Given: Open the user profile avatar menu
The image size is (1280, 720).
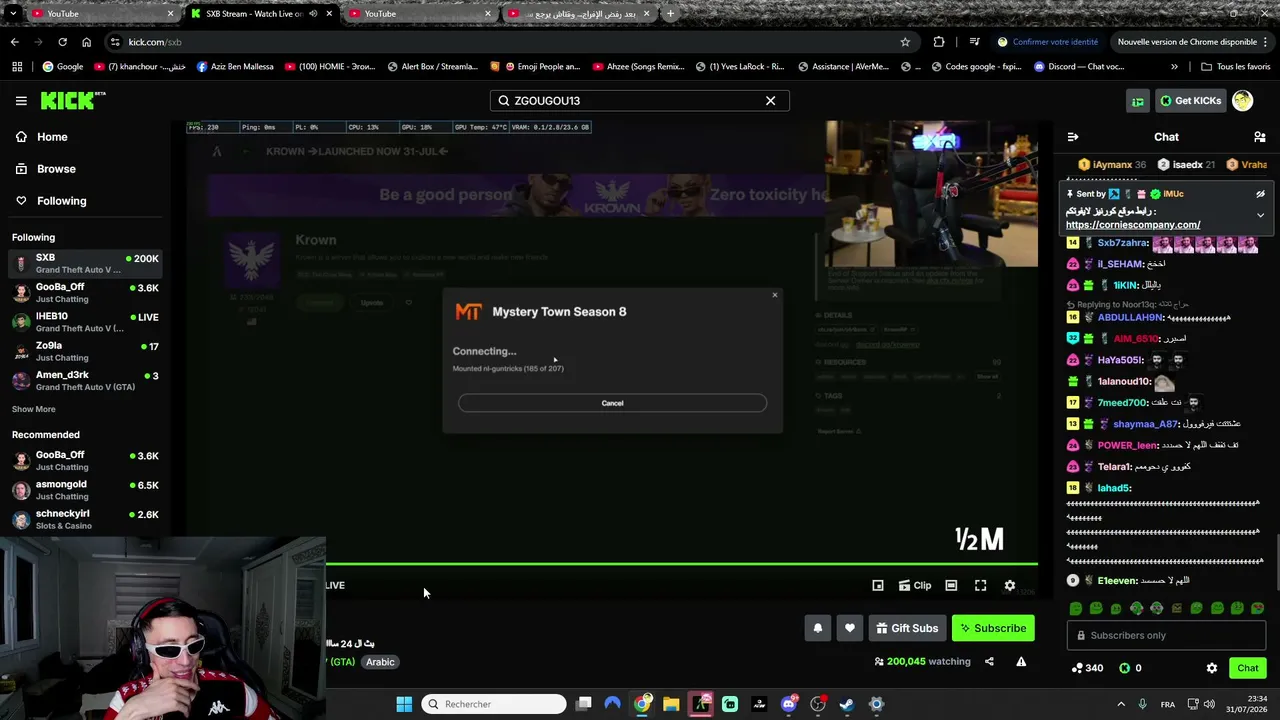Looking at the screenshot, I should [x=1243, y=101].
